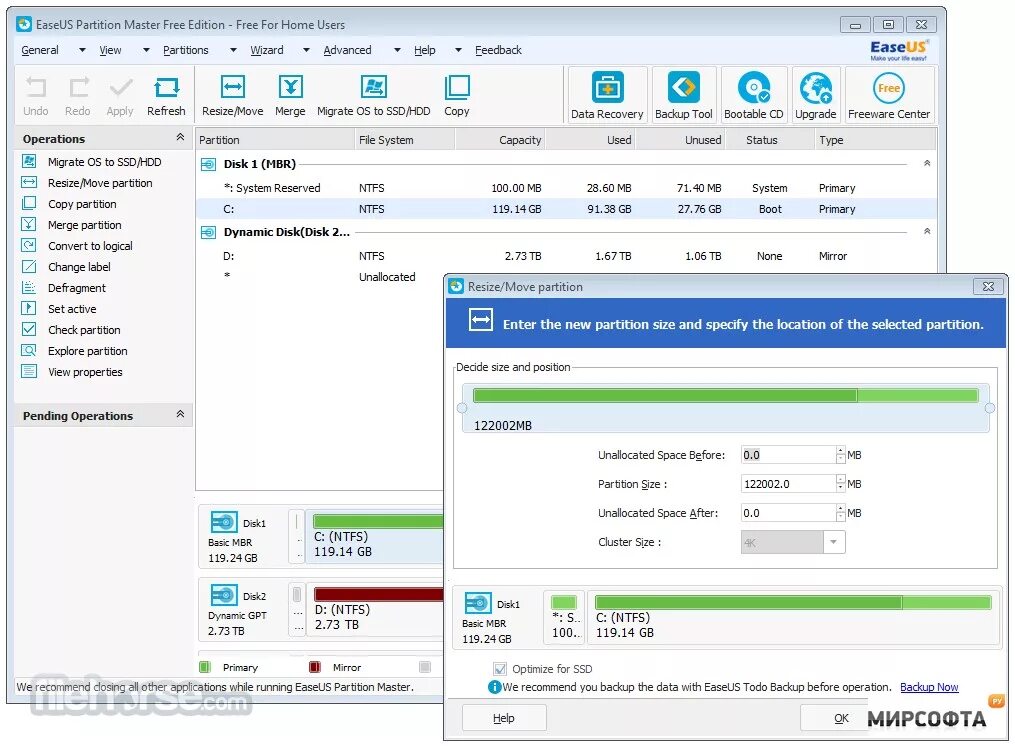This screenshot has width=1015, height=746.
Task: Collapse the Disk 1 (MBR) group
Action: (x=927, y=163)
